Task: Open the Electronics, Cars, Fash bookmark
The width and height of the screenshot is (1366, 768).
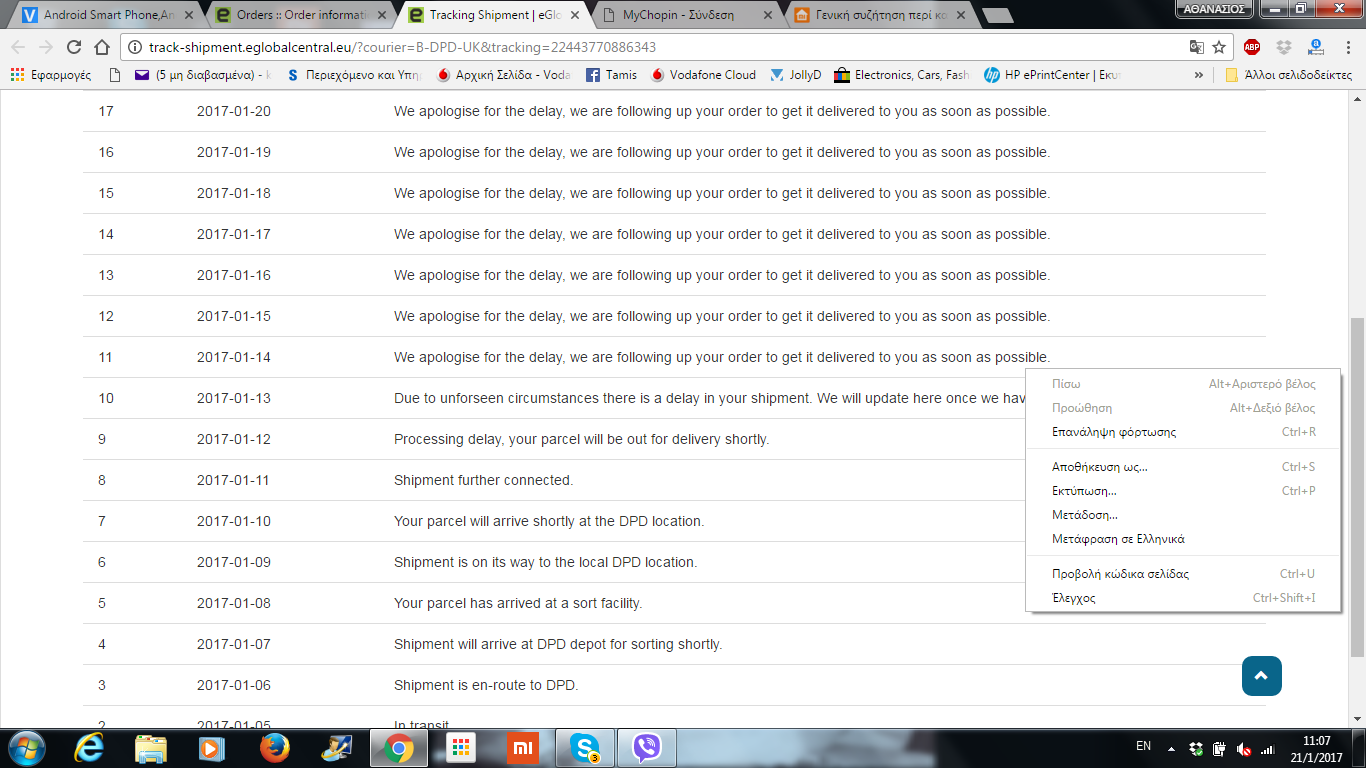Action: tap(902, 75)
